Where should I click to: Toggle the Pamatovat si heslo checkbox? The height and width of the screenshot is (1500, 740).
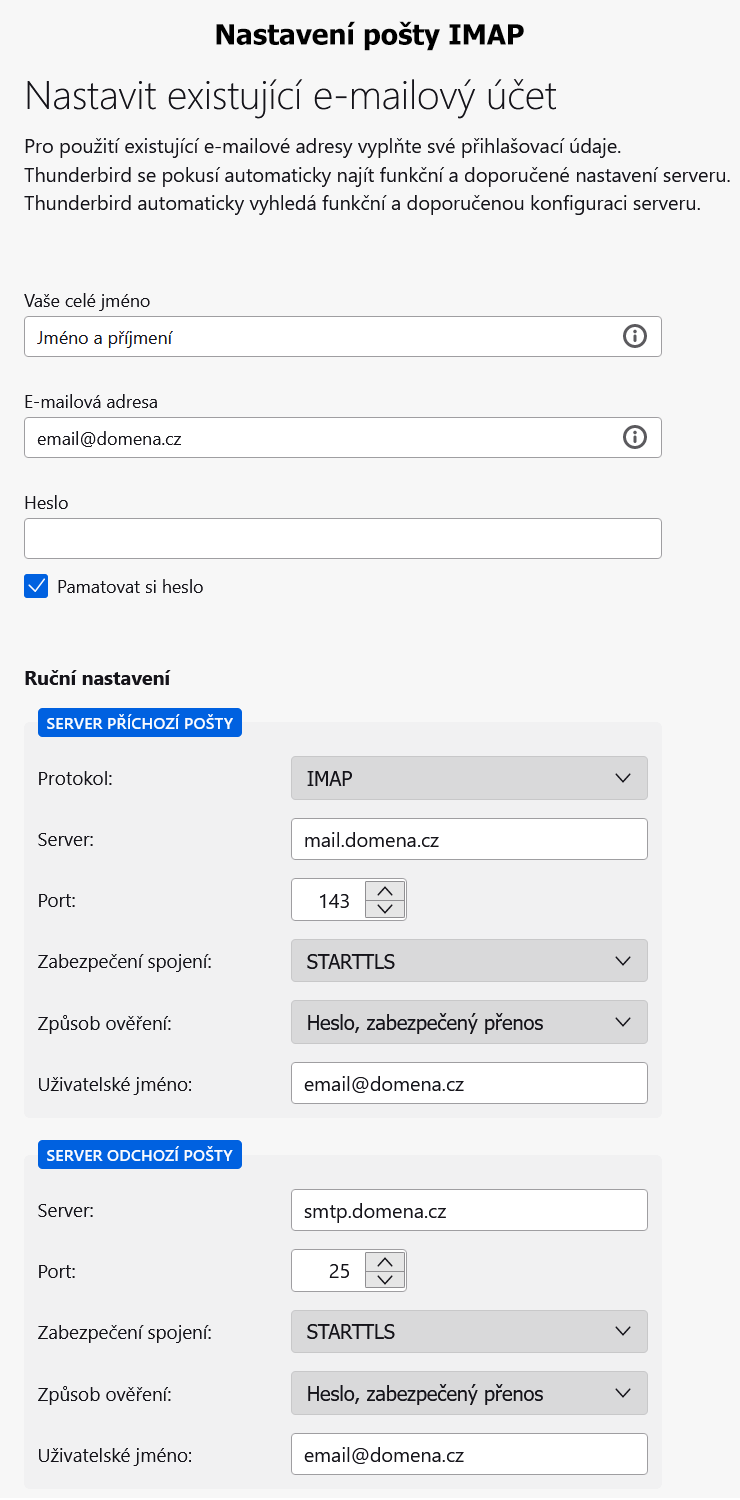point(36,586)
